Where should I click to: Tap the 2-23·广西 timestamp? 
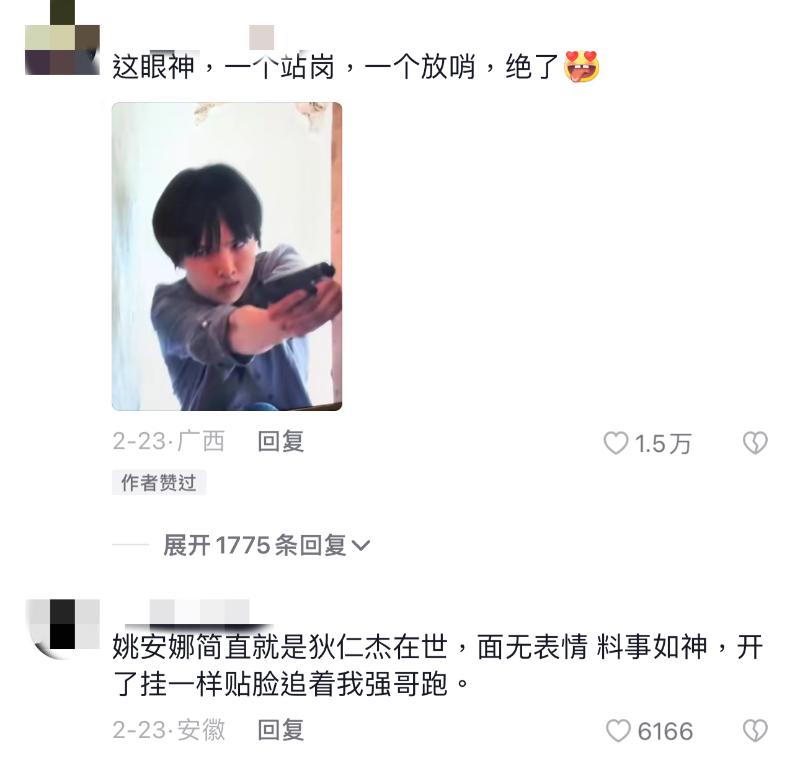(168, 441)
